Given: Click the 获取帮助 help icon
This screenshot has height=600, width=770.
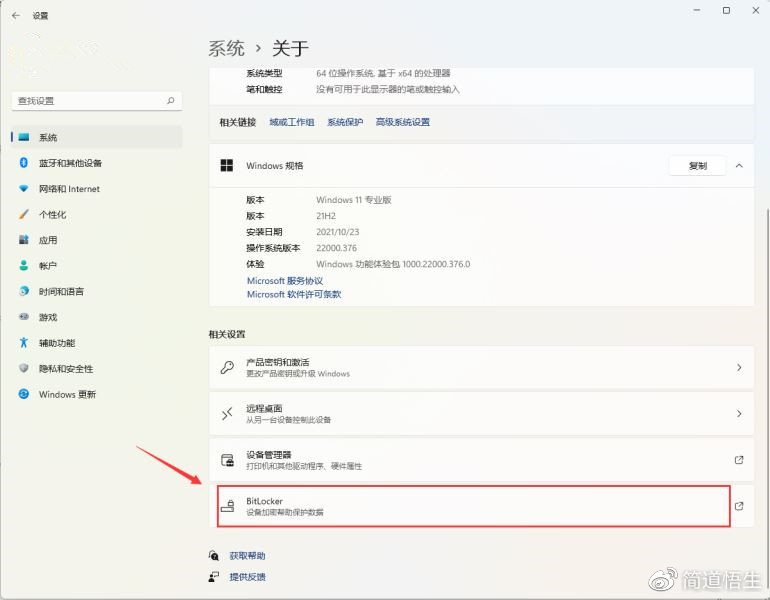Looking at the screenshot, I should pos(214,555).
